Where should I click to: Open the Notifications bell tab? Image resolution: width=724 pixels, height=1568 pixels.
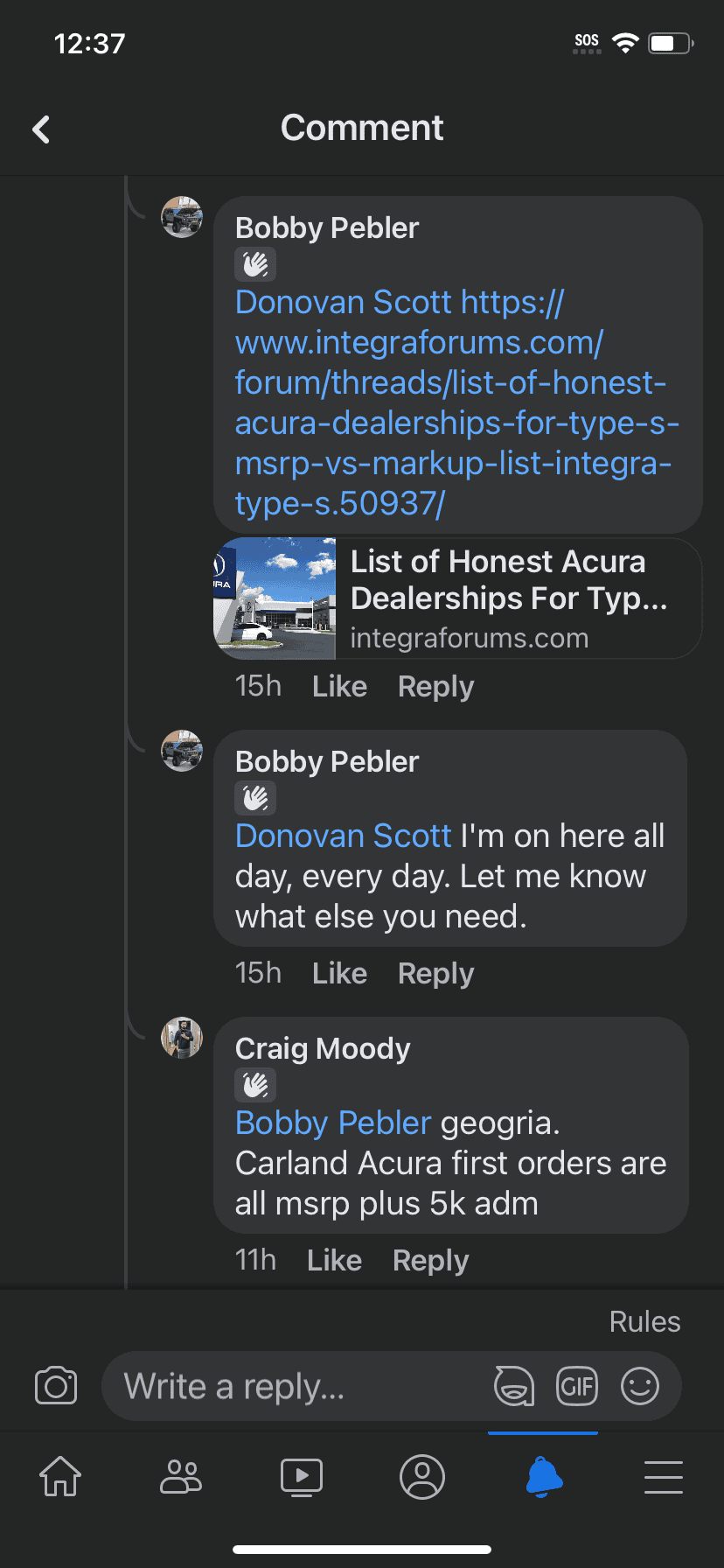tap(543, 1477)
